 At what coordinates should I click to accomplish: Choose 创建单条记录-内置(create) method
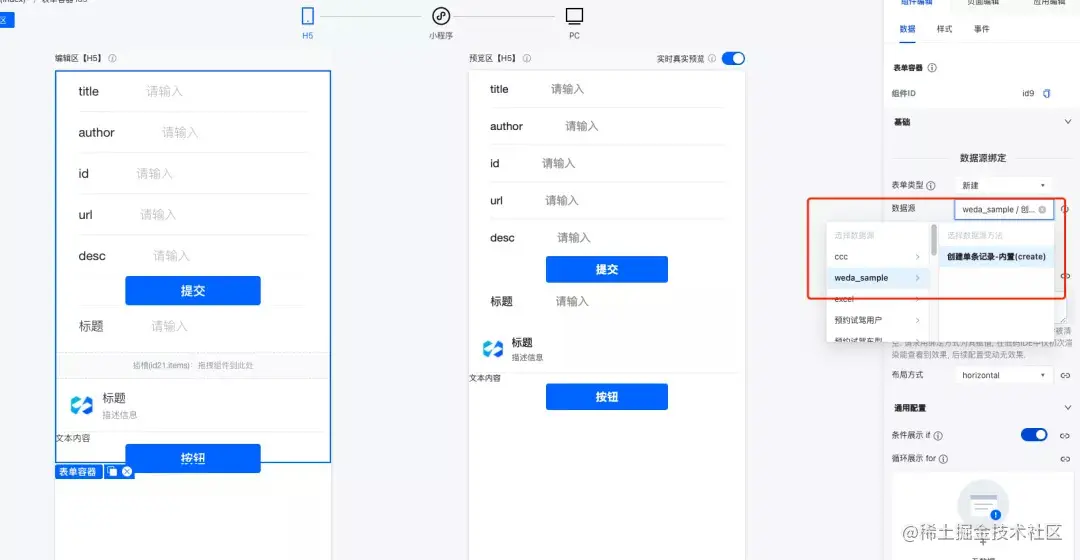pos(996,256)
